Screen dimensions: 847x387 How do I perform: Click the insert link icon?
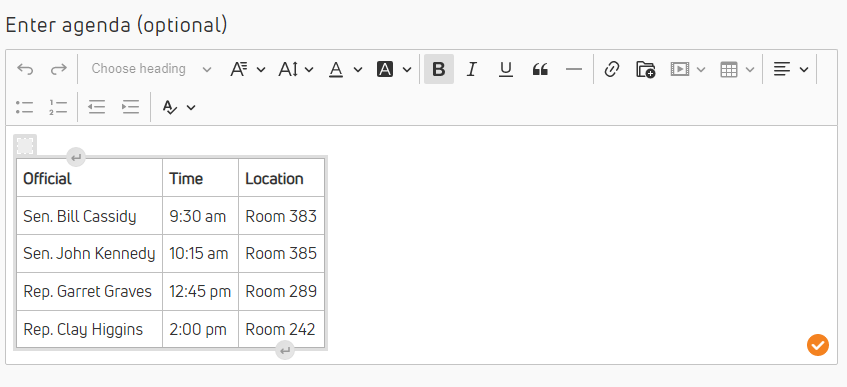(x=611, y=69)
